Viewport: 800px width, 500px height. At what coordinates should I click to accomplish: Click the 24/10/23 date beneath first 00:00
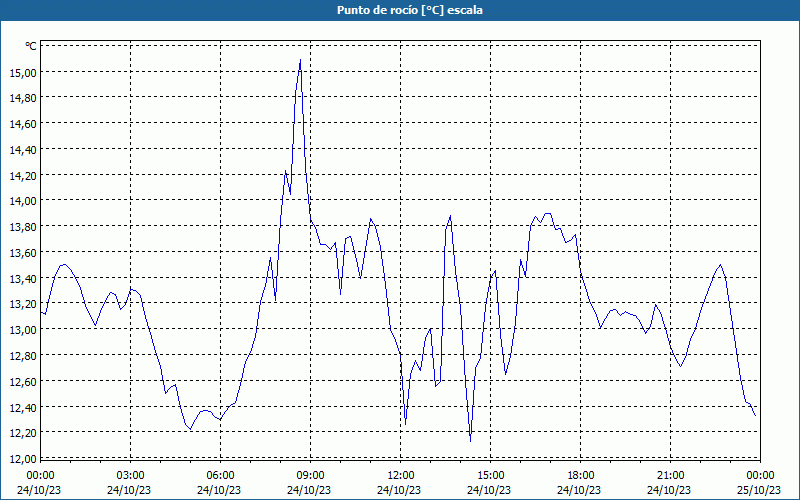[x=39, y=490]
